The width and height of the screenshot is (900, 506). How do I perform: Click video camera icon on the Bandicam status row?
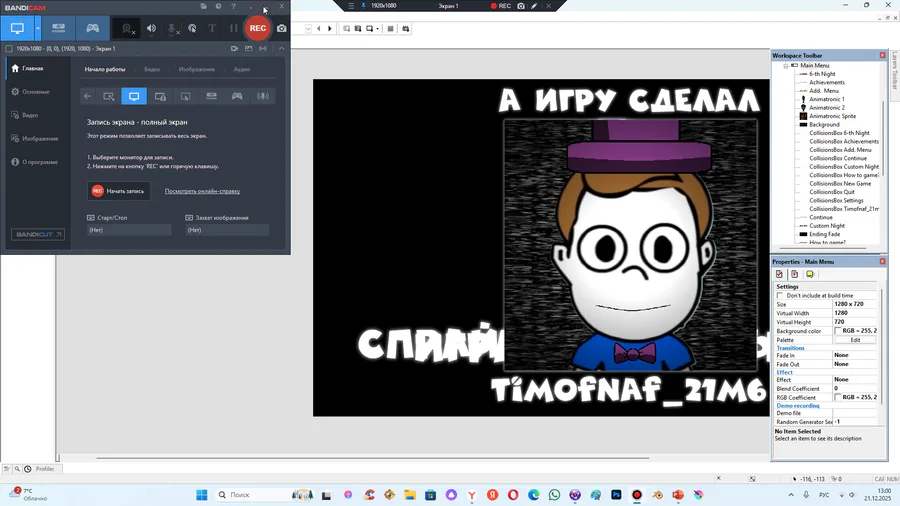[x=234, y=49]
